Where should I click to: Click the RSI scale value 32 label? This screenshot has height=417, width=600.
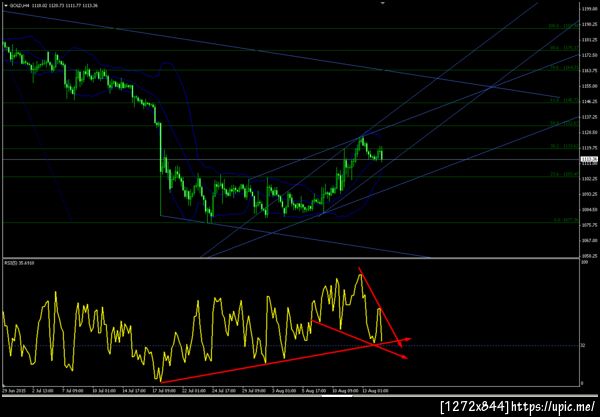(583, 345)
